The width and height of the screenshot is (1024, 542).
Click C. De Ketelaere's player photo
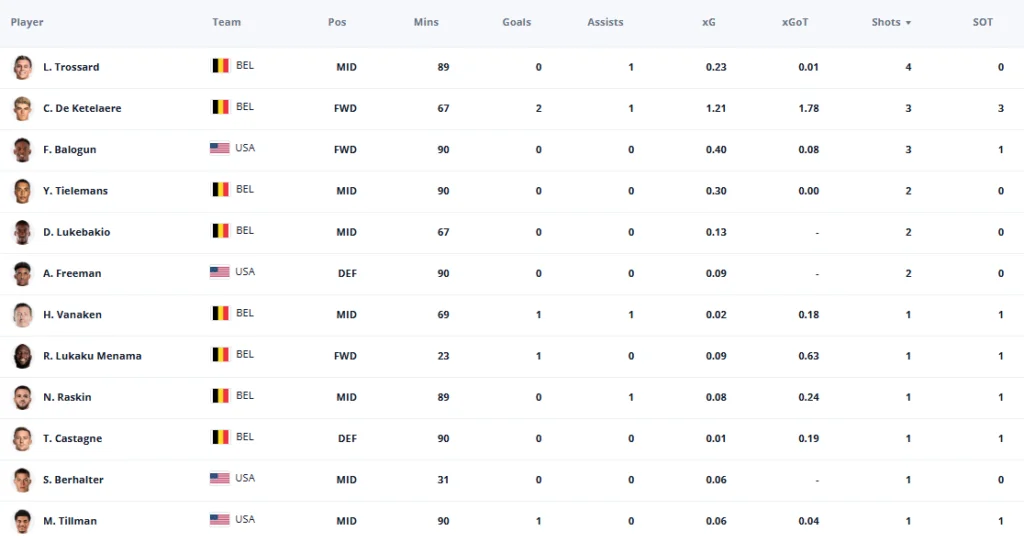tap(22, 108)
